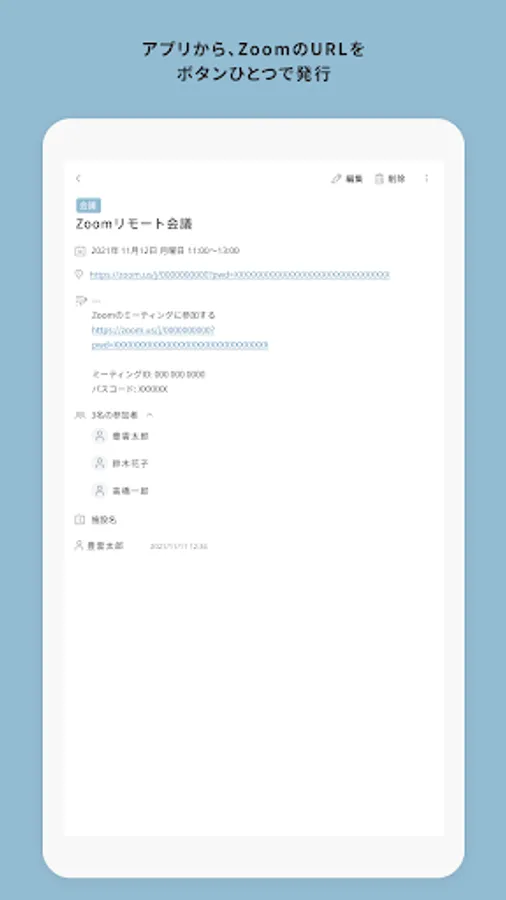Viewport: 506px width, 900px height.
Task: Select the first participant avatar in the list
Action: pos(100,436)
